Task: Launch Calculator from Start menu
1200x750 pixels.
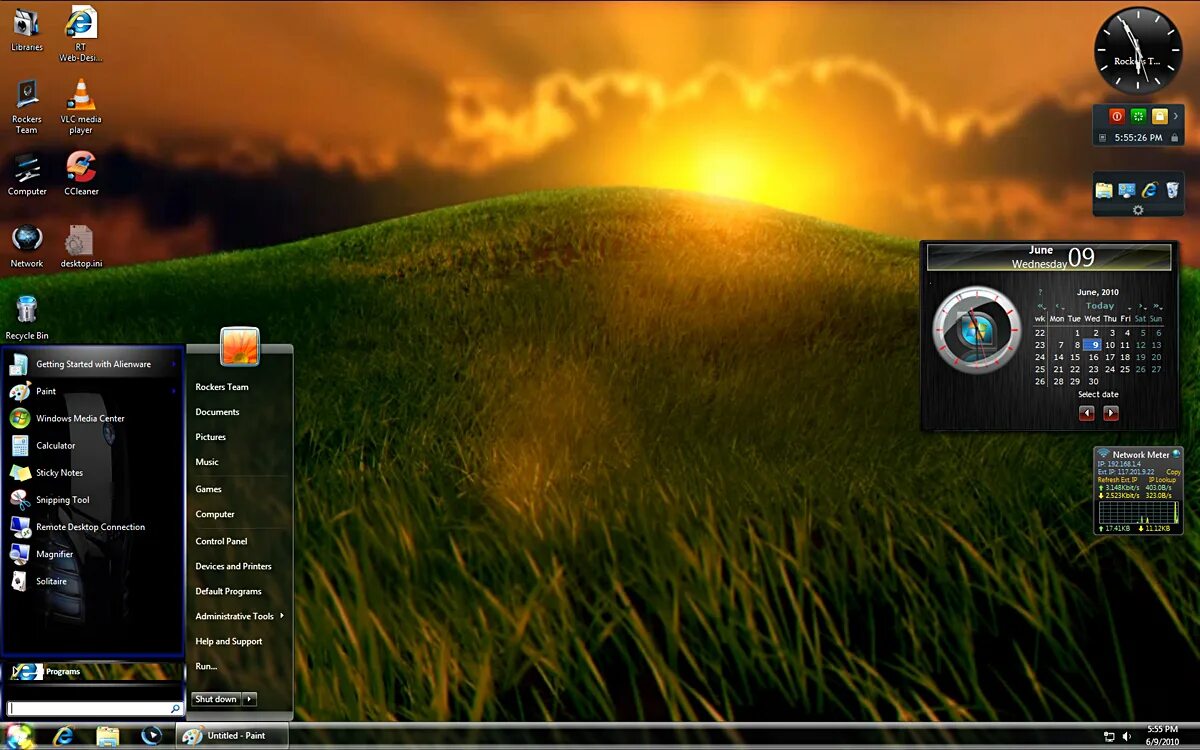Action: [93, 445]
